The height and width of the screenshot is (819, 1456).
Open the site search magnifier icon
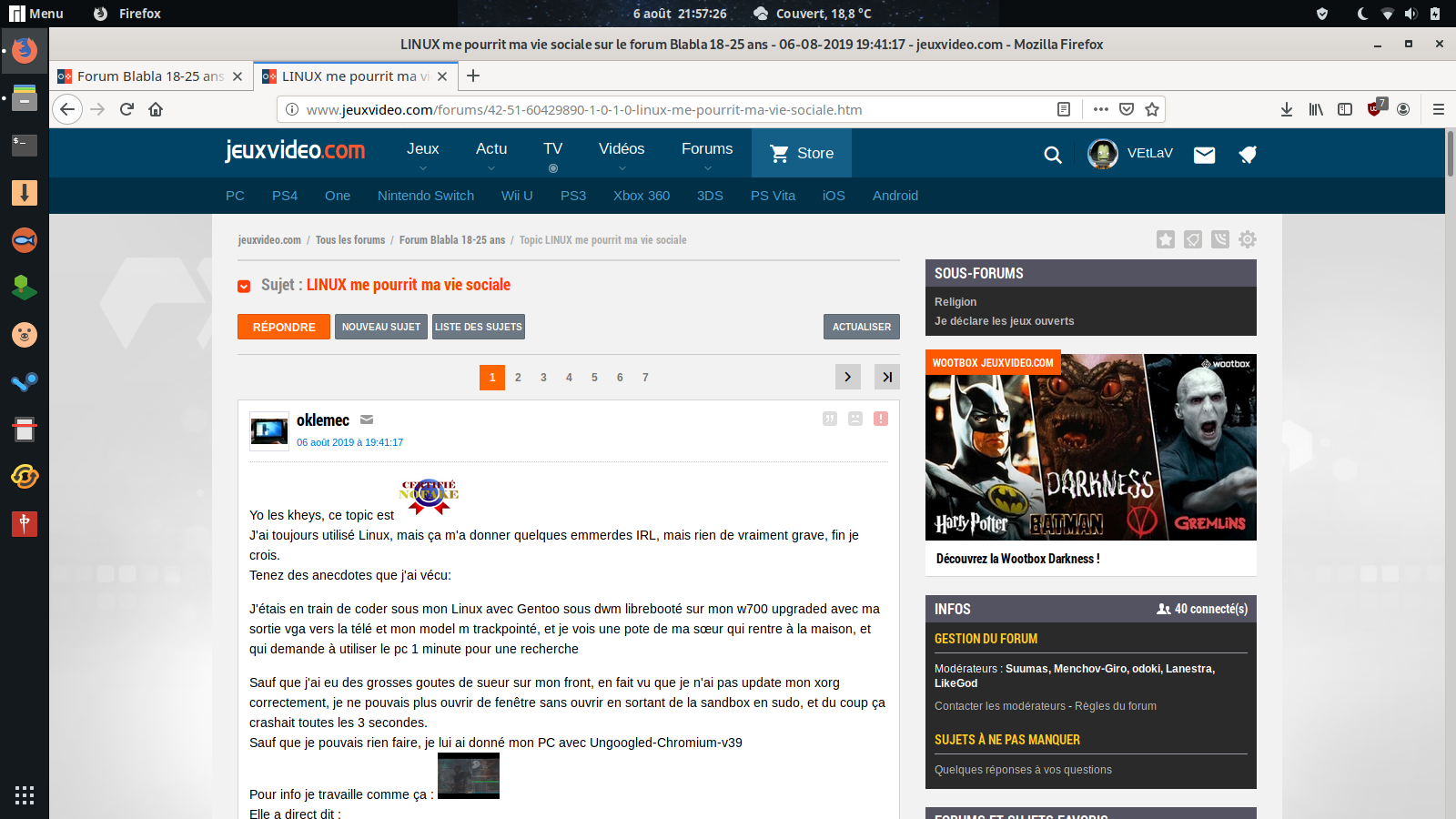1053,155
